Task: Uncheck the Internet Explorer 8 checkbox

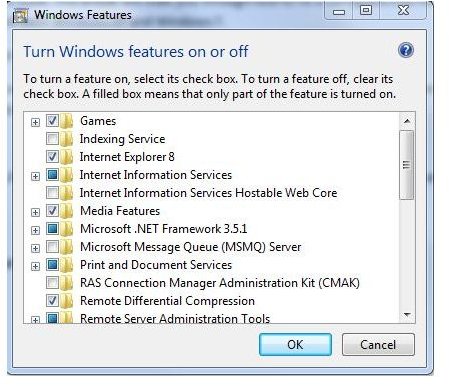Action: tap(52, 156)
